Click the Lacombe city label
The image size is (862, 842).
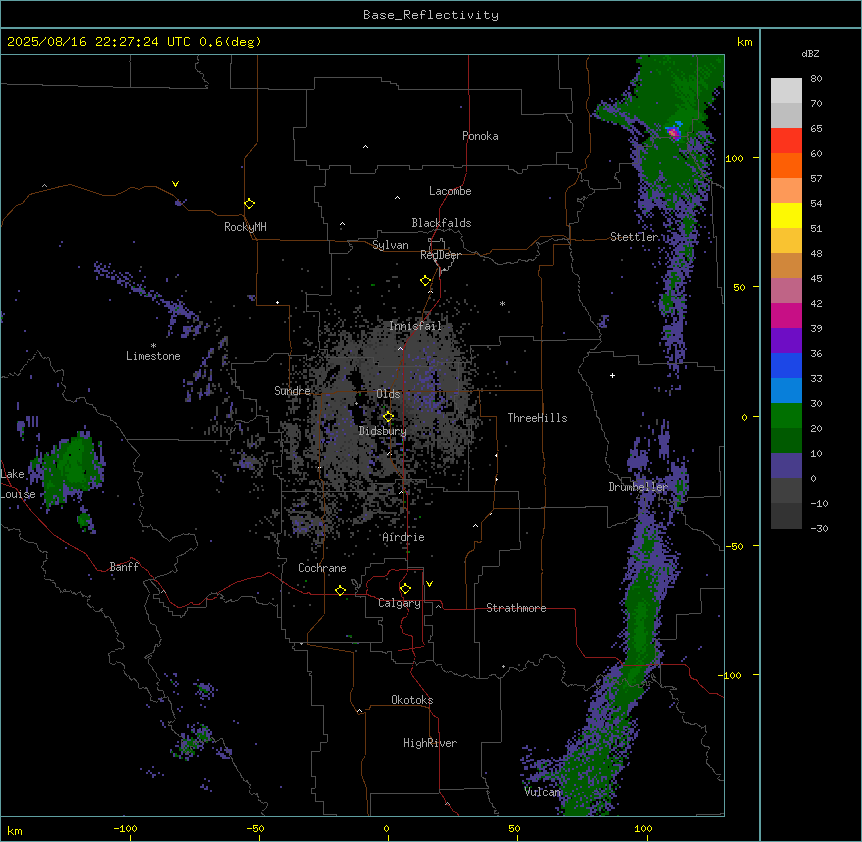450,191
